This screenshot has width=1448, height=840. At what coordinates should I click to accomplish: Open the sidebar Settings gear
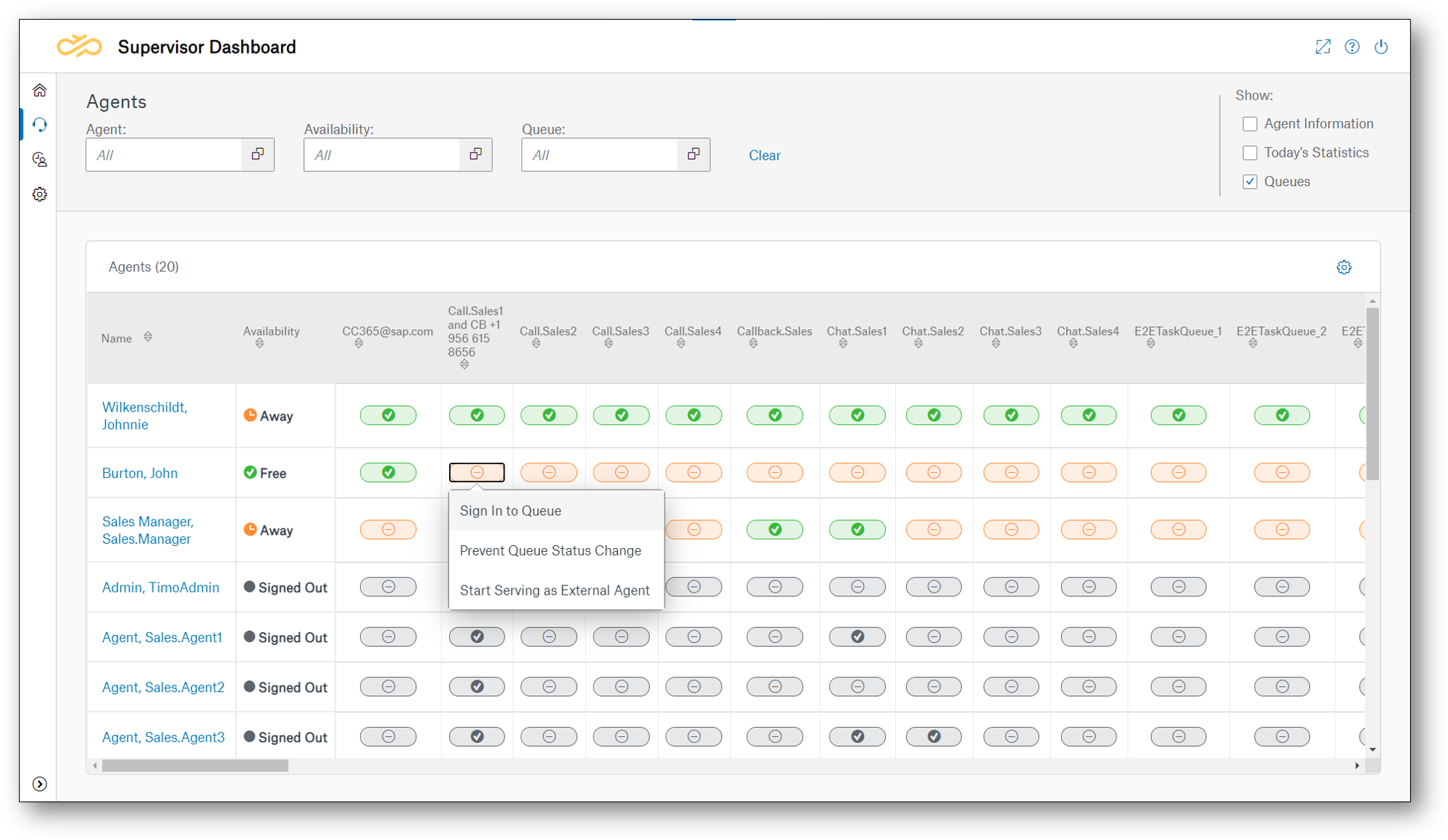coord(40,193)
